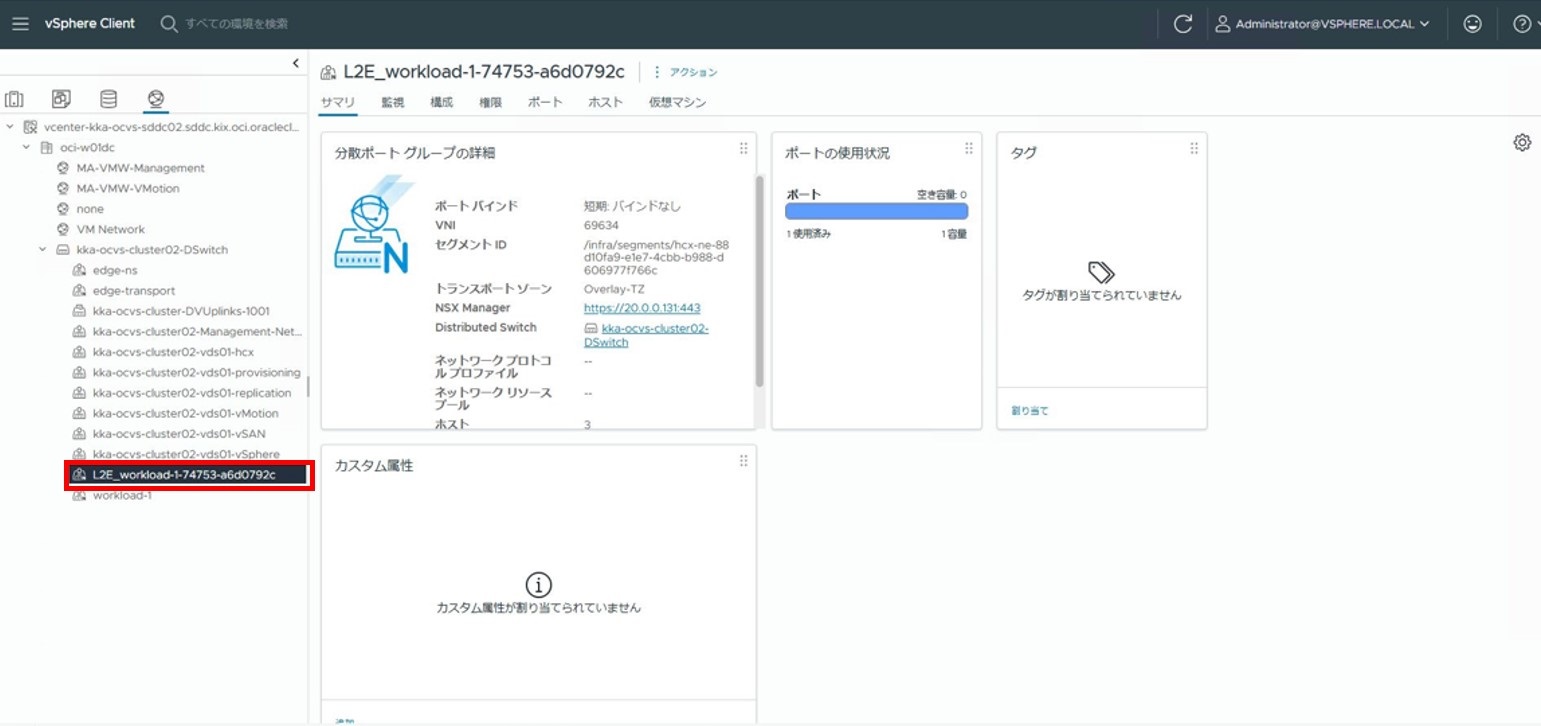
Task: Click the refresh icon in top bar
Action: pos(1183,25)
